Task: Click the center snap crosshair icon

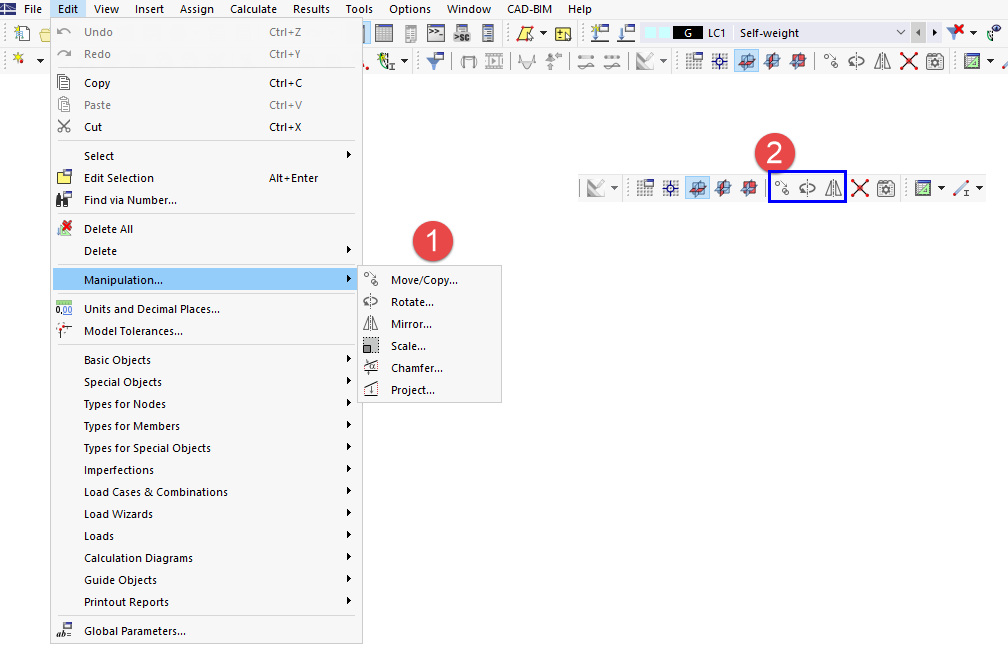Action: pos(669,187)
